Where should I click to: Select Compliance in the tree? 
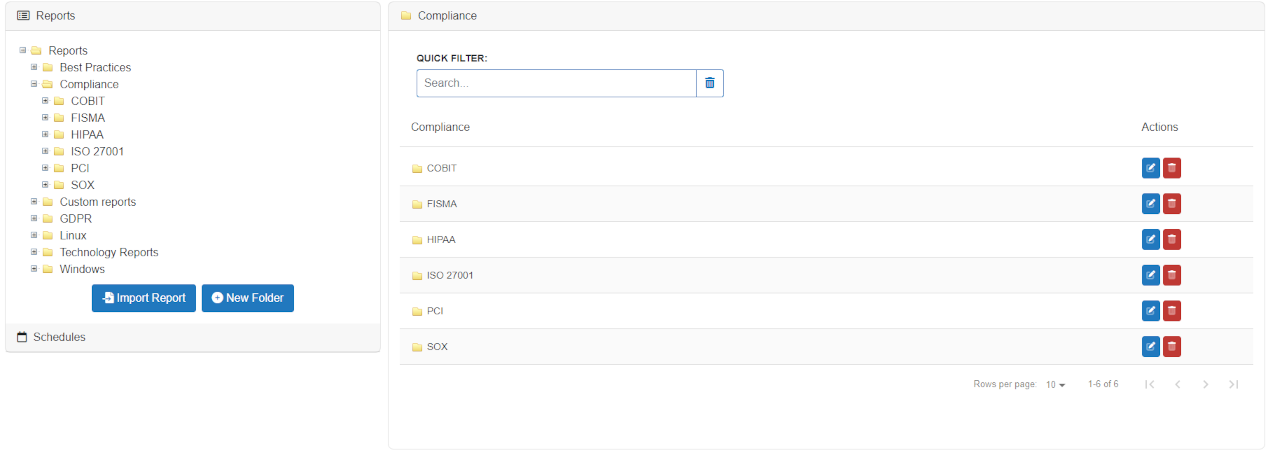coord(89,84)
